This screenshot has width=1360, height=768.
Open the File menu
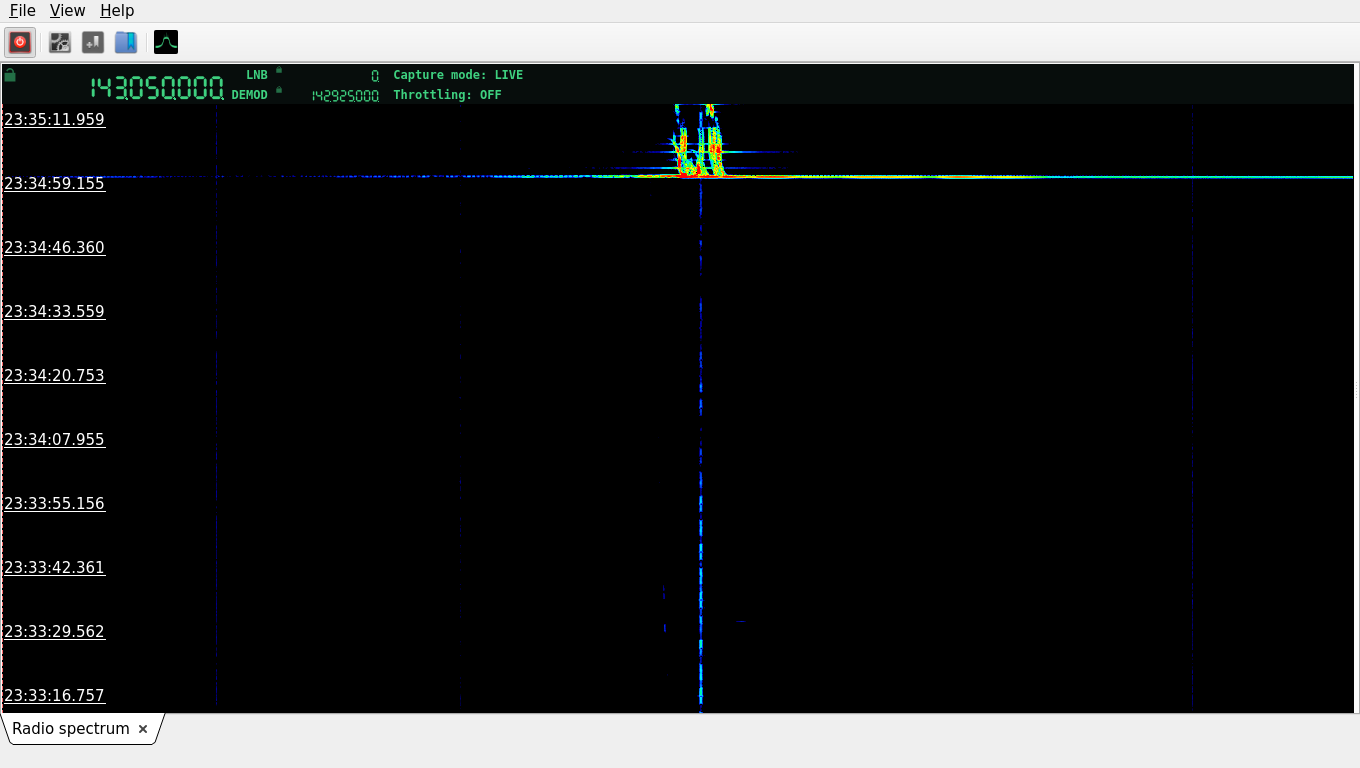(x=22, y=11)
